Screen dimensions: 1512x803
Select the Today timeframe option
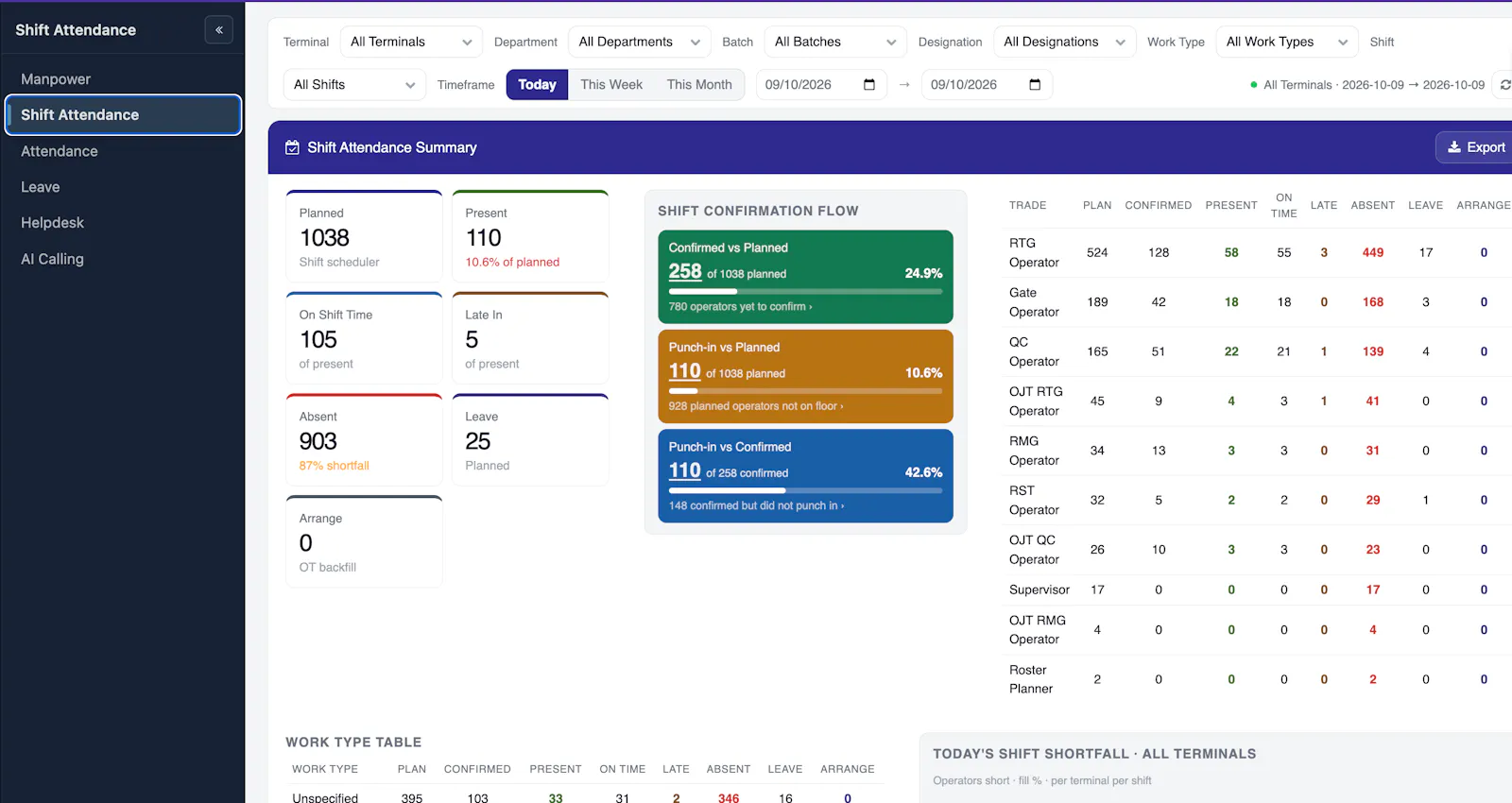tap(537, 85)
